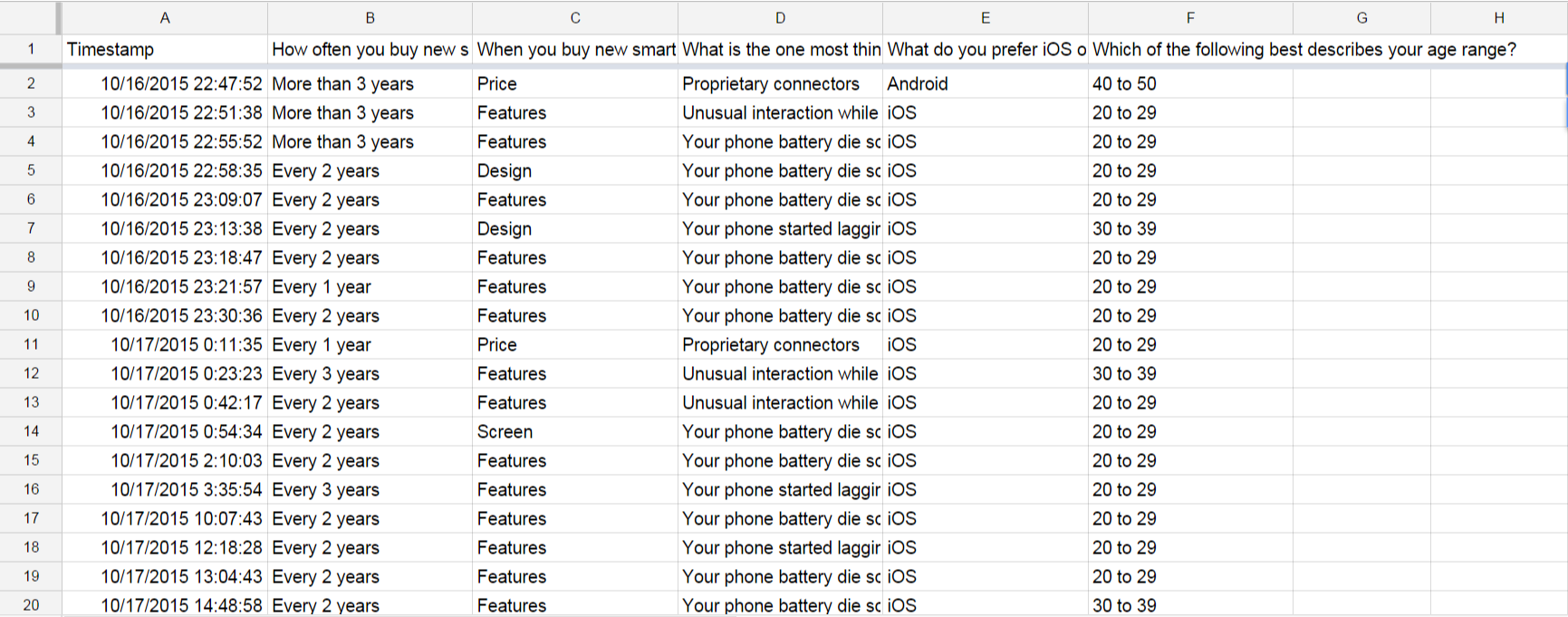
Task: Select the Design cell in row 7
Action: [575, 228]
